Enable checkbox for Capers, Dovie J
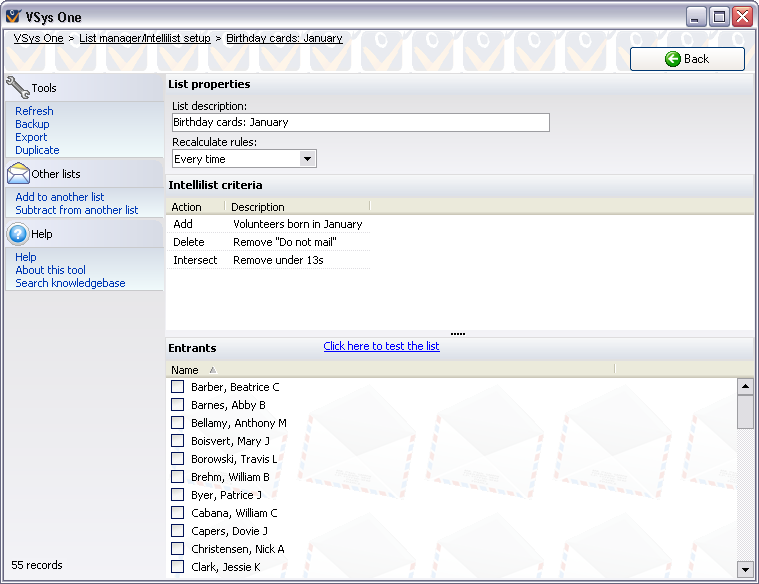Viewport: 759px width, 584px height. [x=178, y=530]
